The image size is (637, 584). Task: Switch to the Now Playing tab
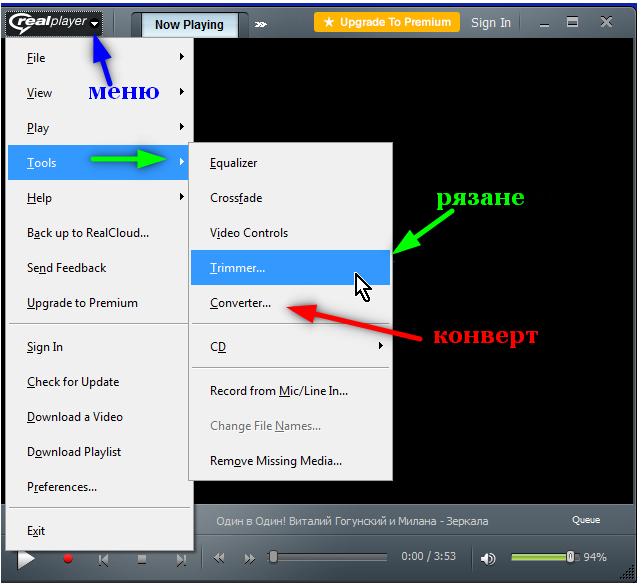[x=189, y=24]
